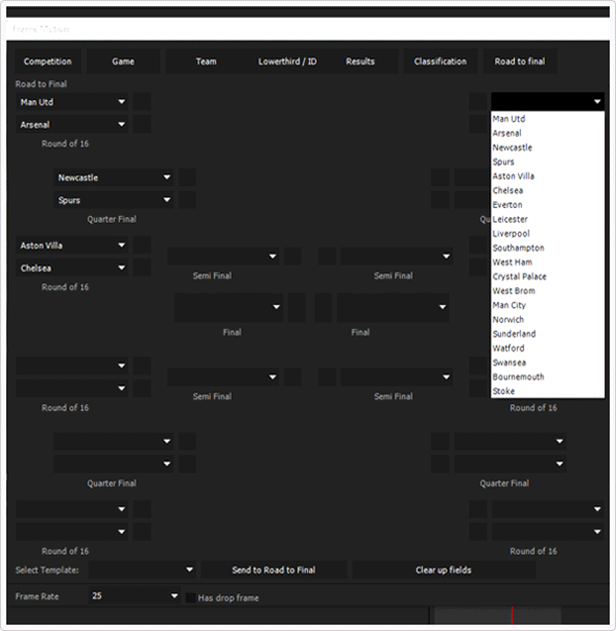Click the score field beside Aston Villa
This screenshot has width=616, height=631.
pos(142,245)
